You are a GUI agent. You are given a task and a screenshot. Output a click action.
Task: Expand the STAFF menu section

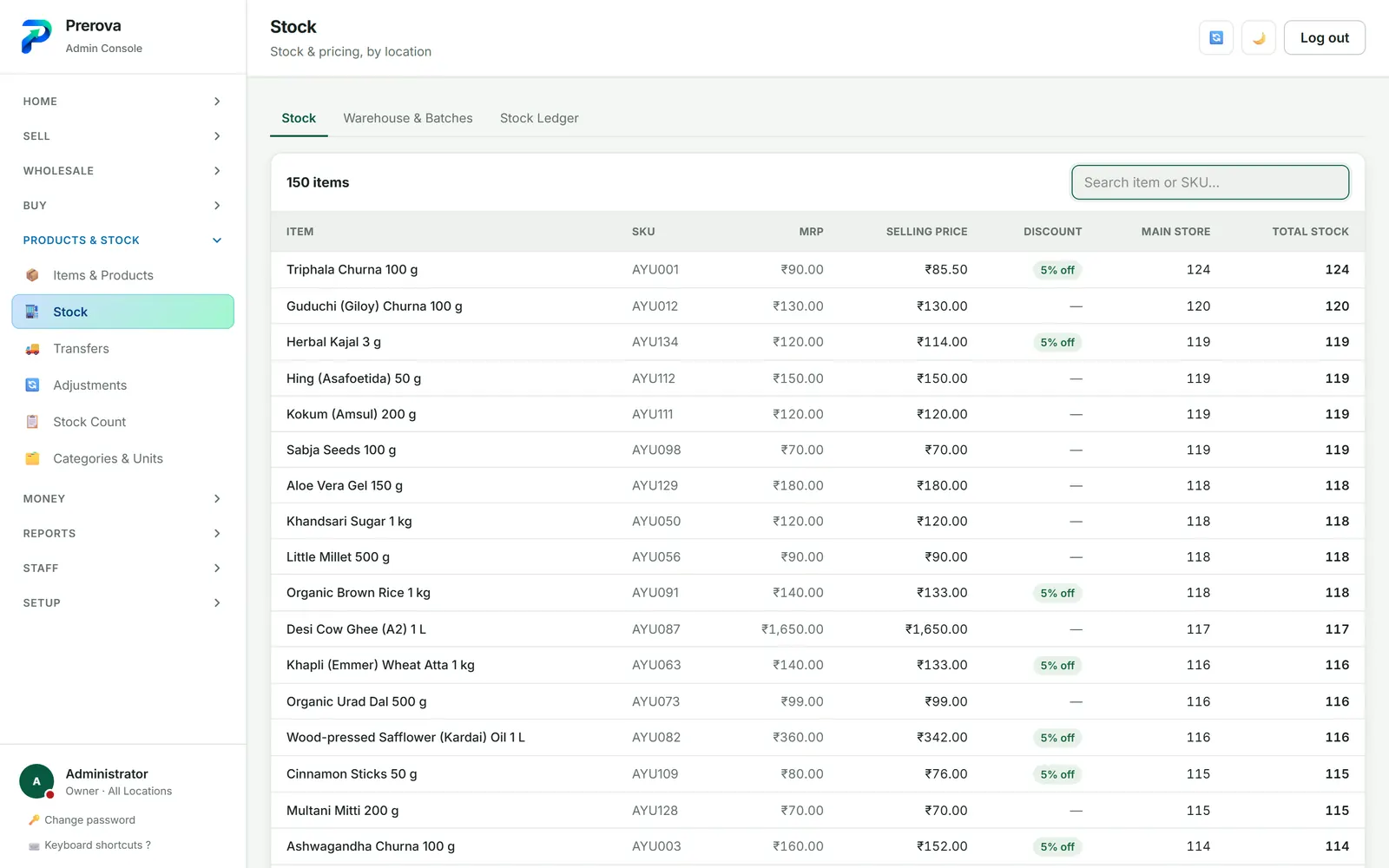click(x=122, y=569)
